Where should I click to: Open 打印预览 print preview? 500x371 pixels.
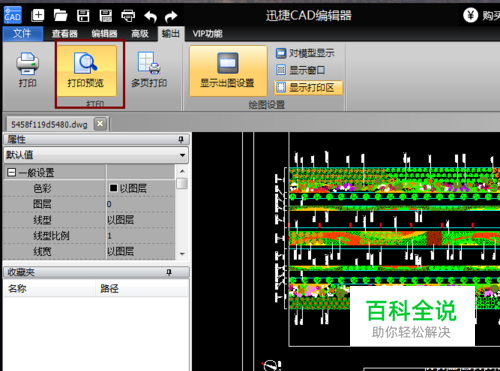click(x=86, y=71)
